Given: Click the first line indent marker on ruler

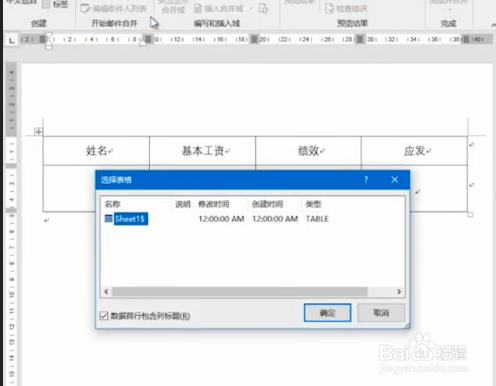Looking at the screenshot, I should coord(49,35).
